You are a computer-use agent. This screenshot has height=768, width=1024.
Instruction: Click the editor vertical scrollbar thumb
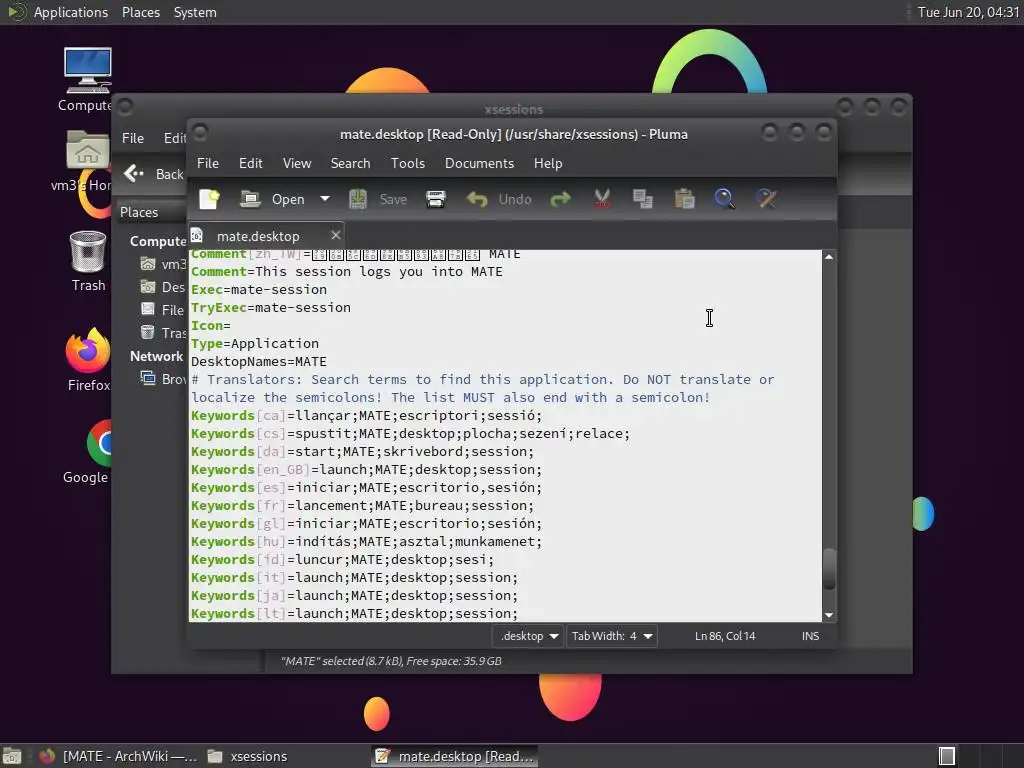829,569
